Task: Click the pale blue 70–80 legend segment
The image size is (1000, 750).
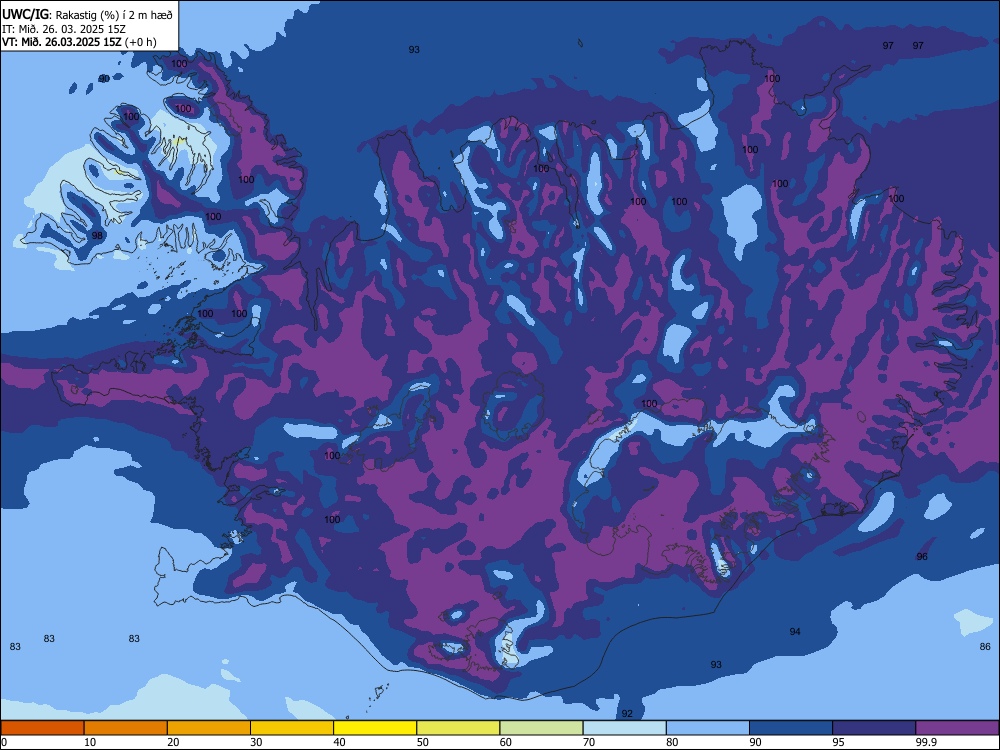Action: click(624, 728)
